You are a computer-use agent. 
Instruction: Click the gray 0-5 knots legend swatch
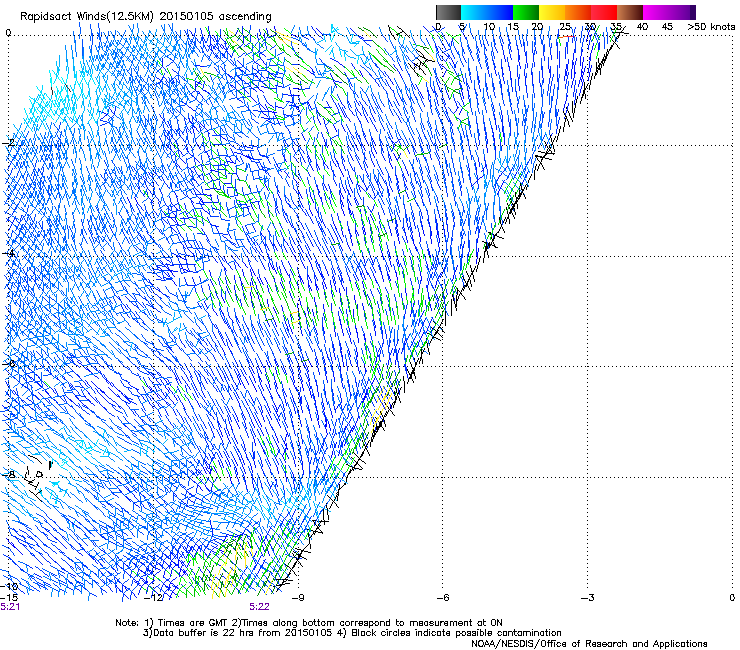click(x=448, y=12)
